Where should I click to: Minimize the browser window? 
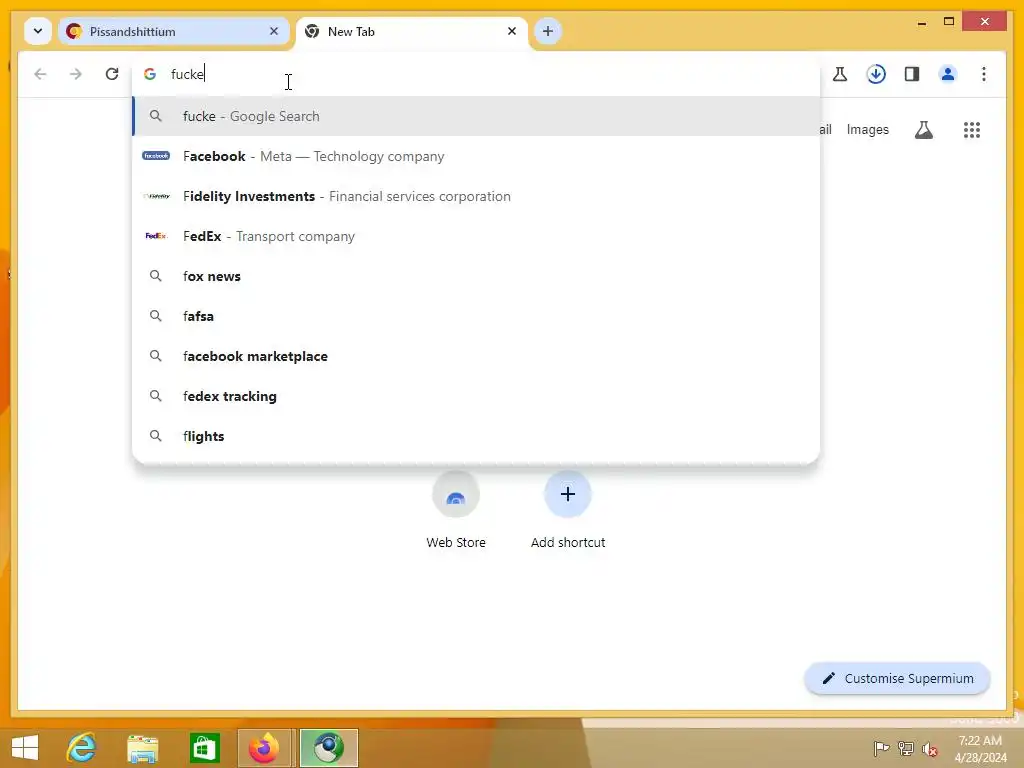coord(921,22)
